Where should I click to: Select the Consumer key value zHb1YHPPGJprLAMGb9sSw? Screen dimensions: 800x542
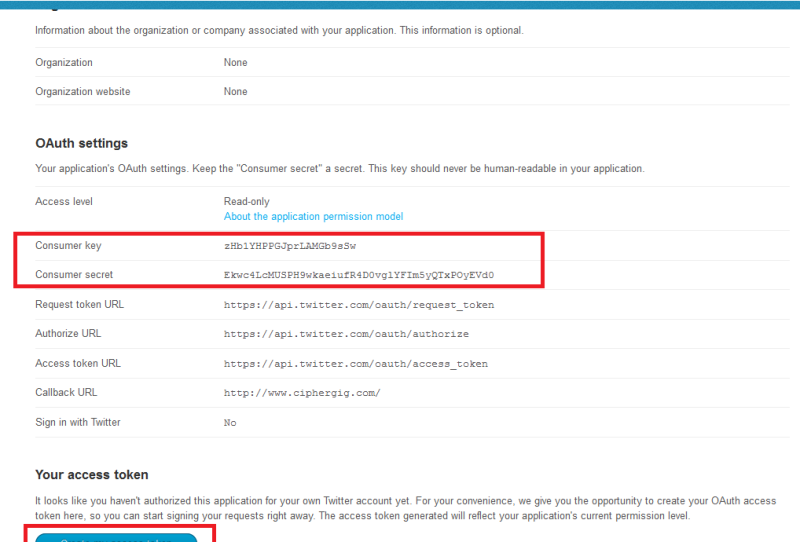pyautogui.click(x=290, y=246)
